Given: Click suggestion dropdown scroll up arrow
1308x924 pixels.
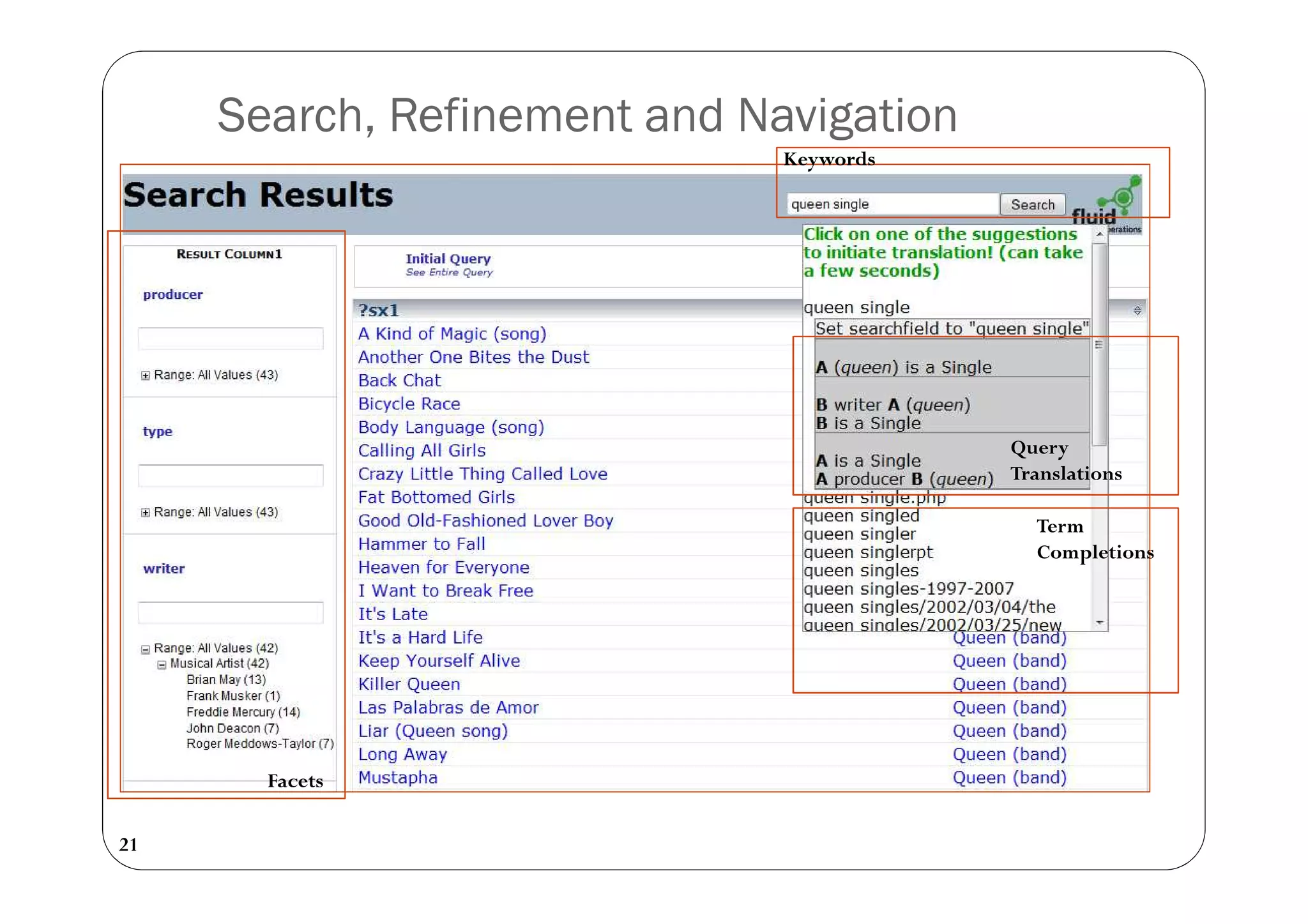Looking at the screenshot, I should [1099, 234].
